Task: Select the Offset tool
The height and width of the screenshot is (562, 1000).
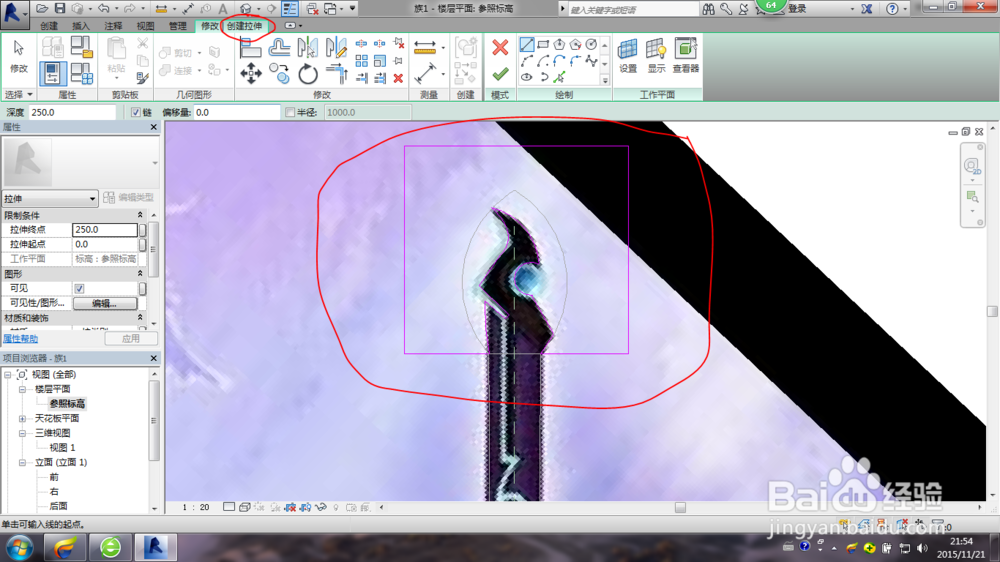Action: [x=279, y=47]
